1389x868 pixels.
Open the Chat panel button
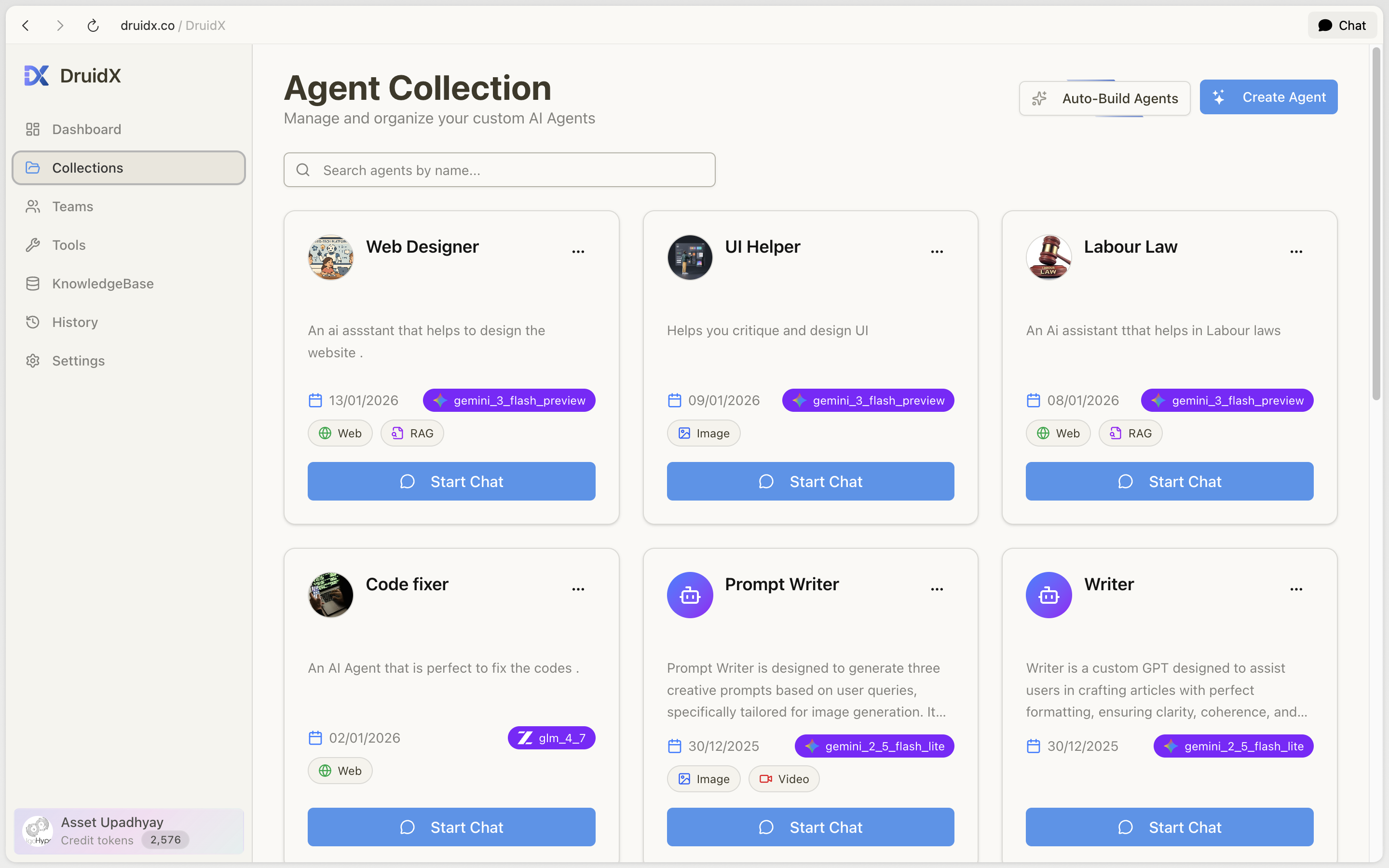click(x=1342, y=25)
